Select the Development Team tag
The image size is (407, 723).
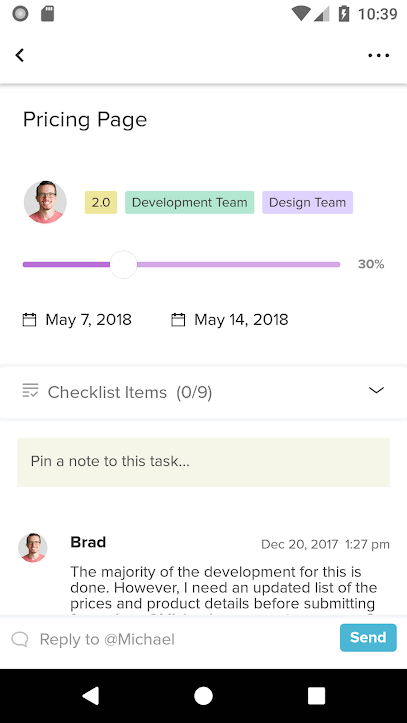[189, 202]
